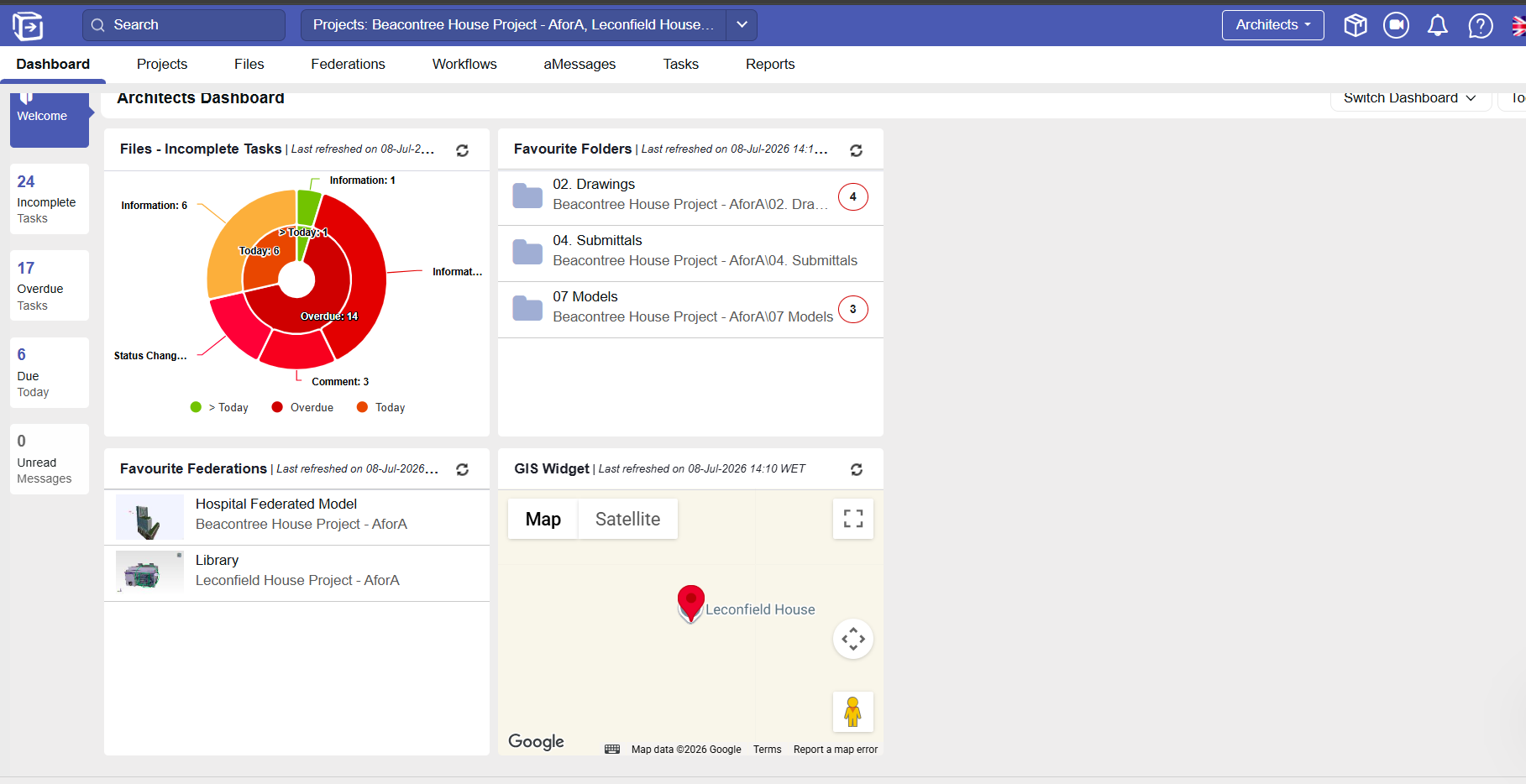Open the 04. Submittals folder row
The width and height of the screenshot is (1526, 784).
(x=690, y=253)
